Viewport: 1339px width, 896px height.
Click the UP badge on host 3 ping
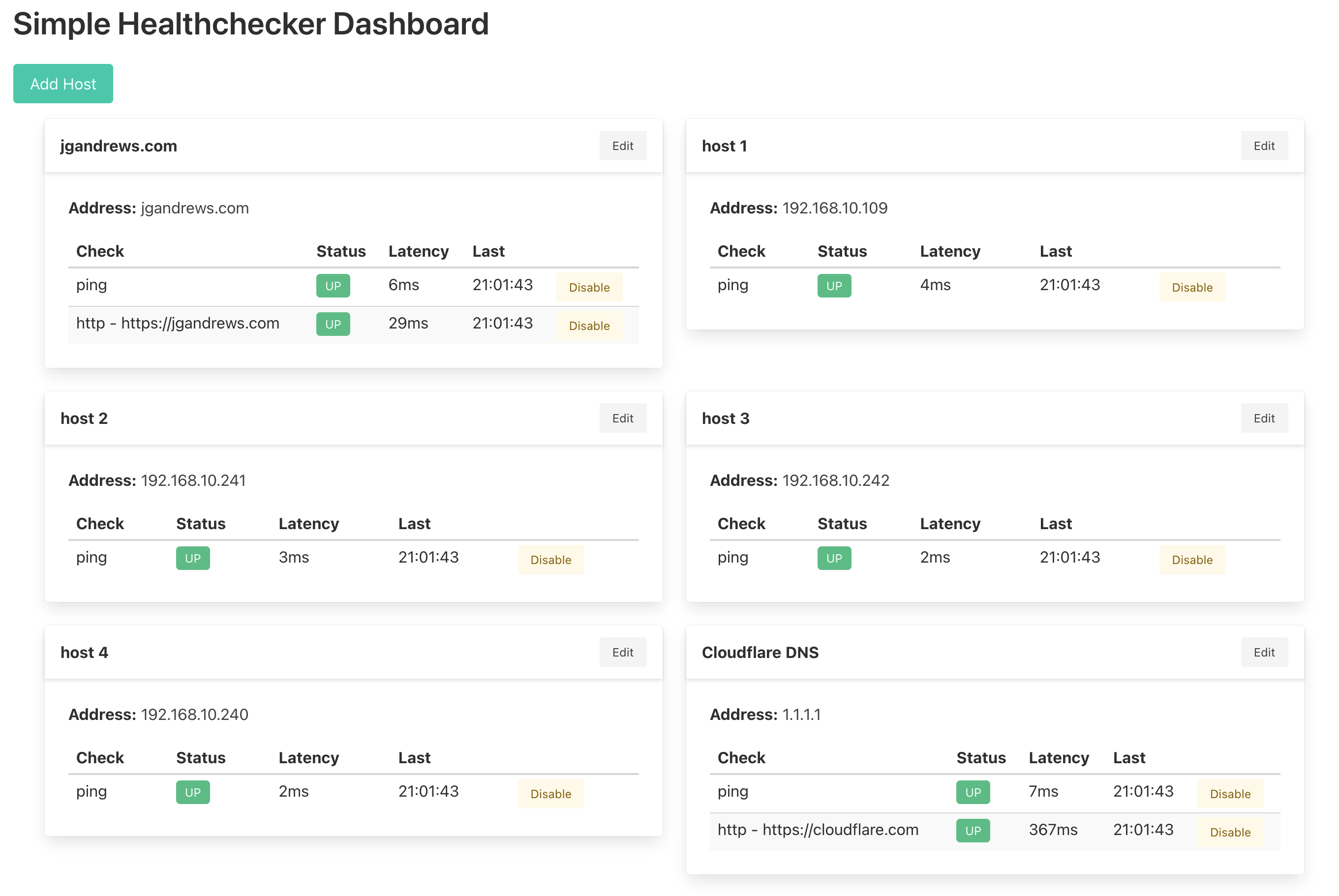click(x=834, y=558)
